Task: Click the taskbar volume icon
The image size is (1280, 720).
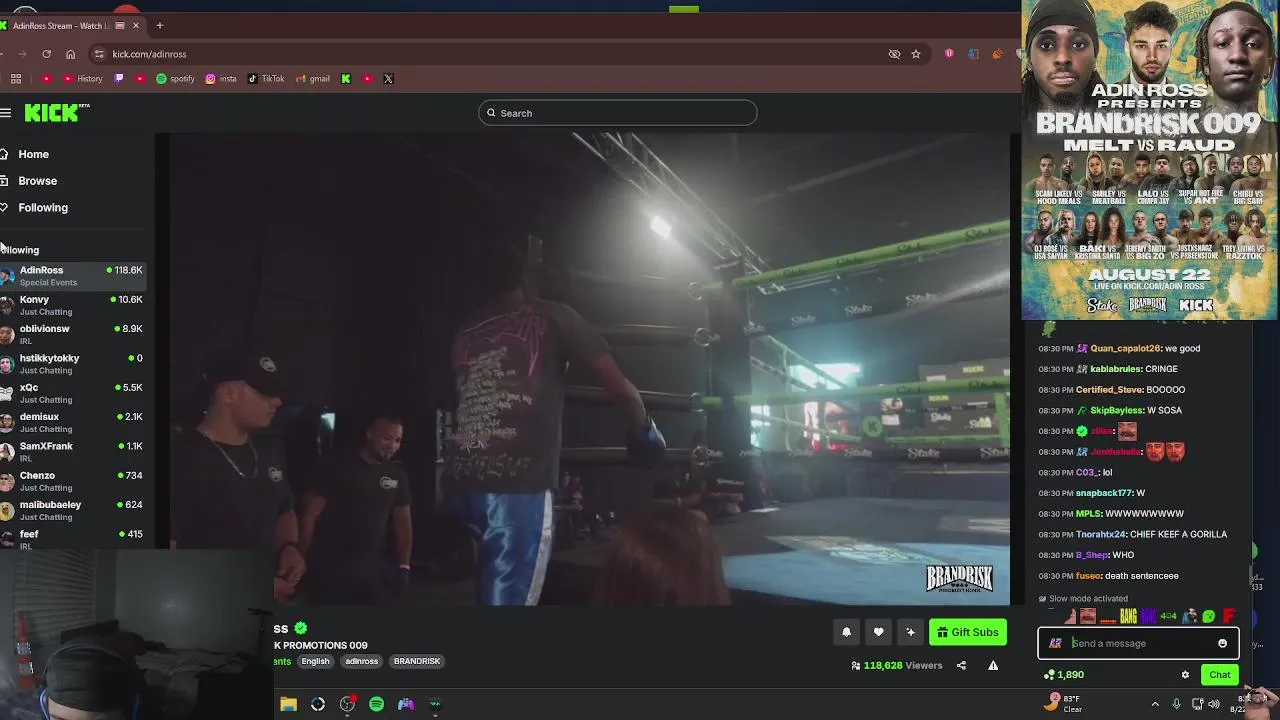Action: [1214, 704]
